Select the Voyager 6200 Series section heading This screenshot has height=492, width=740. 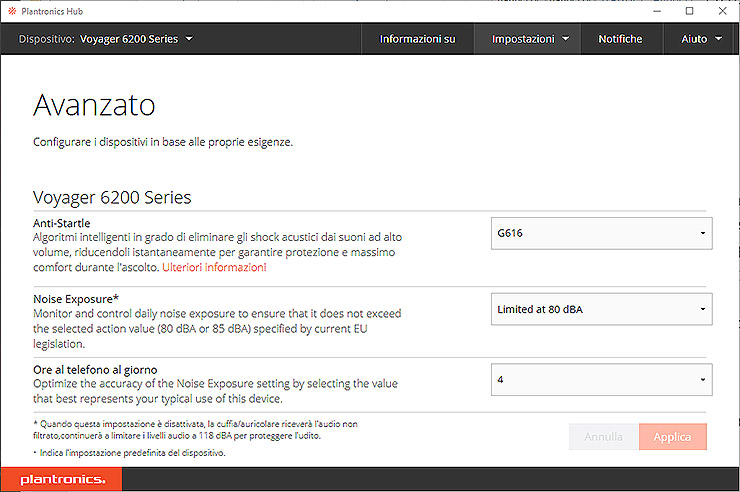[112, 197]
